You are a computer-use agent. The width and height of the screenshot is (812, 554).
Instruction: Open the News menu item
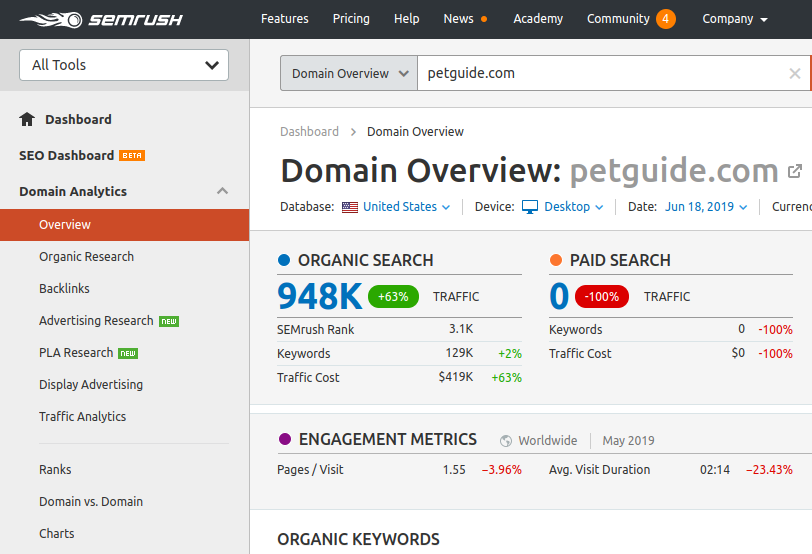click(458, 19)
